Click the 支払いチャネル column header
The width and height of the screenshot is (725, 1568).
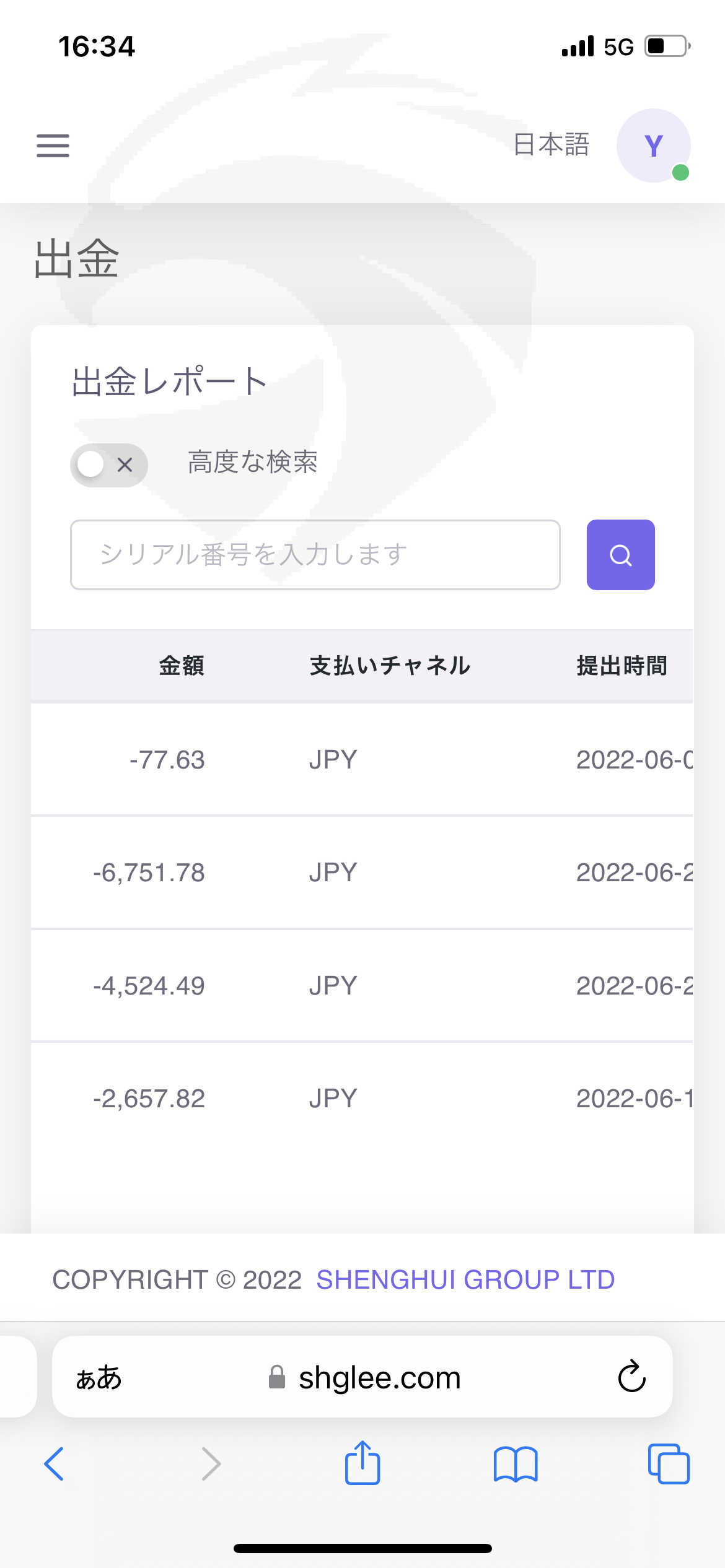[390, 666]
